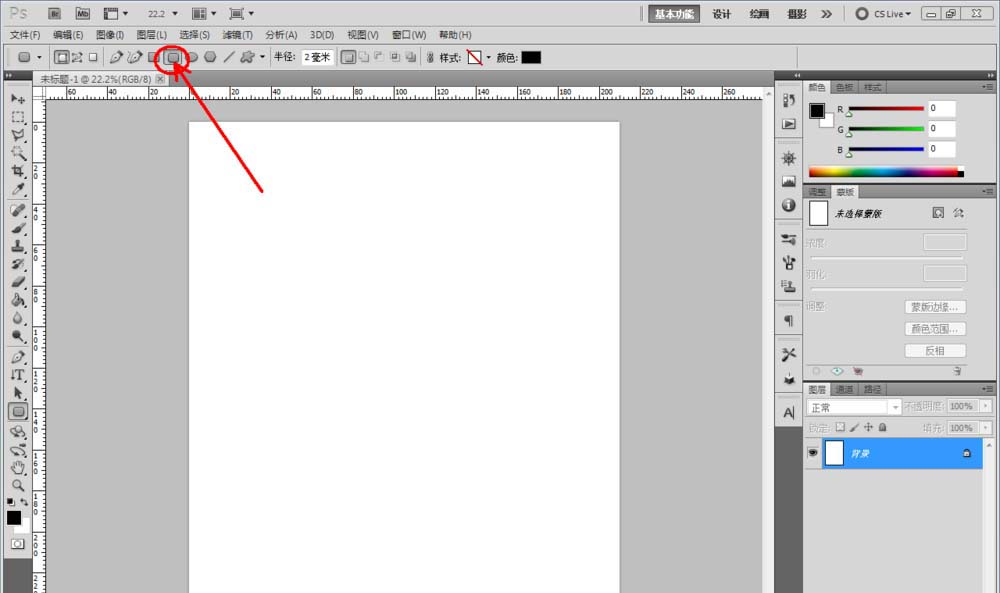1000x593 pixels.
Task: Switch to the 摄影 workspace
Action: point(797,13)
